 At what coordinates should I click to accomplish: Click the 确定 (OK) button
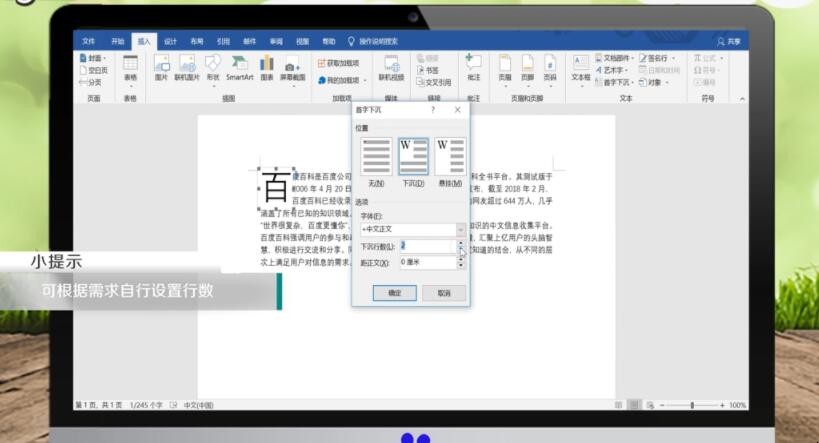click(394, 293)
